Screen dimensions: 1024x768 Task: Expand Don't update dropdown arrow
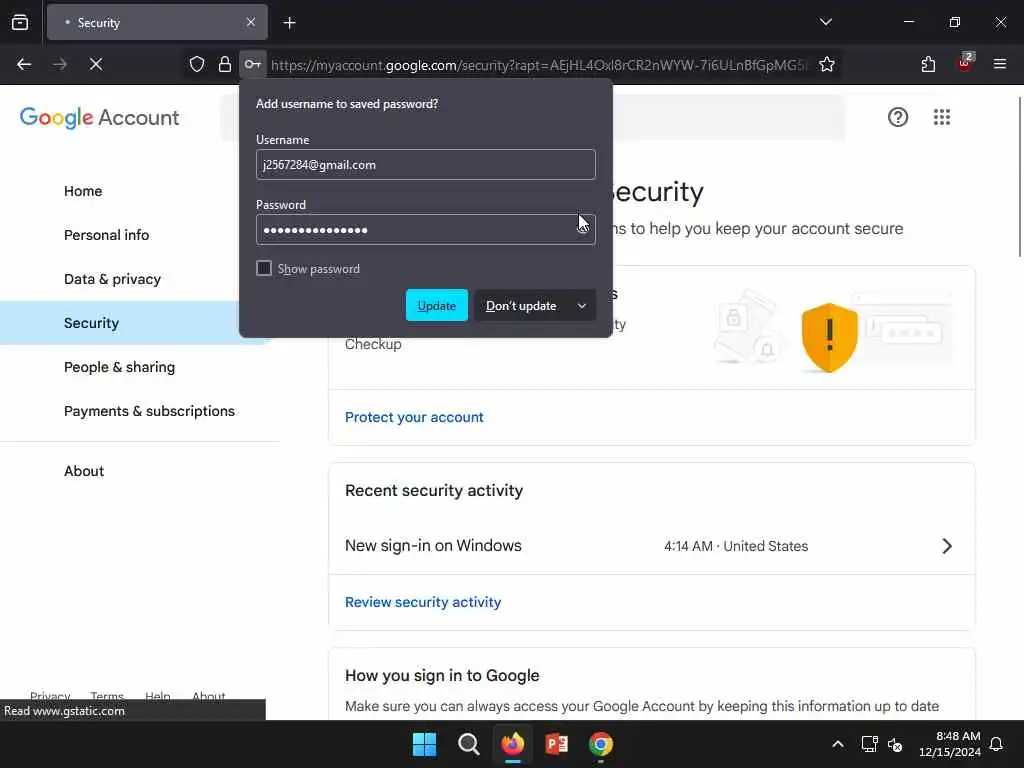pos(582,306)
